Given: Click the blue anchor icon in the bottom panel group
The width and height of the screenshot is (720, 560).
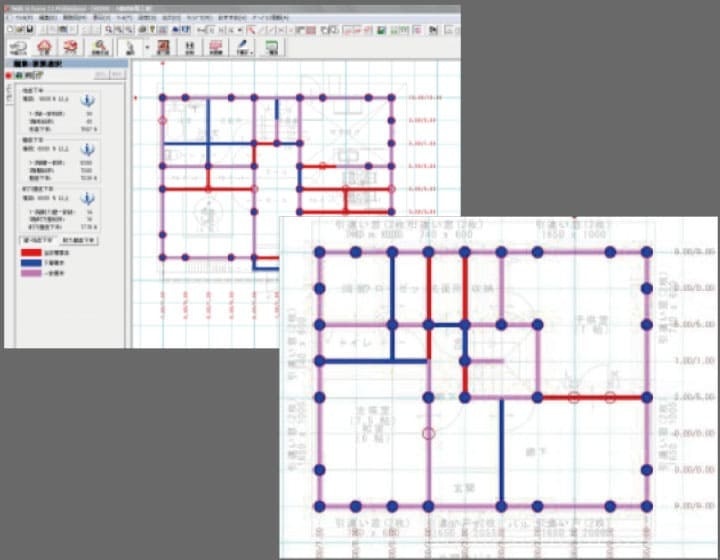Looking at the screenshot, I should pos(86,197).
